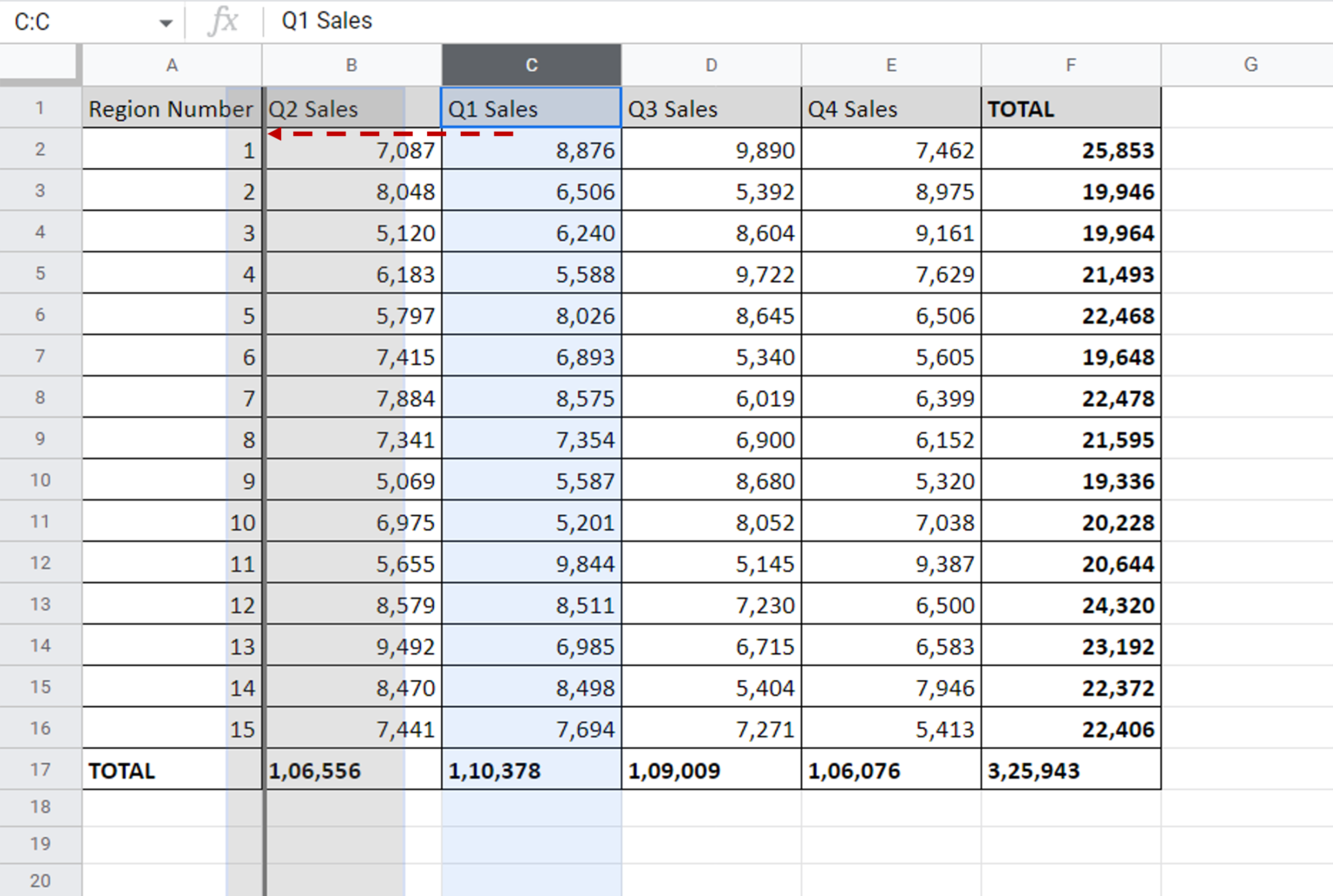The image size is (1333, 896).
Task: Open the Name box dropdown arrow
Action: 165,23
